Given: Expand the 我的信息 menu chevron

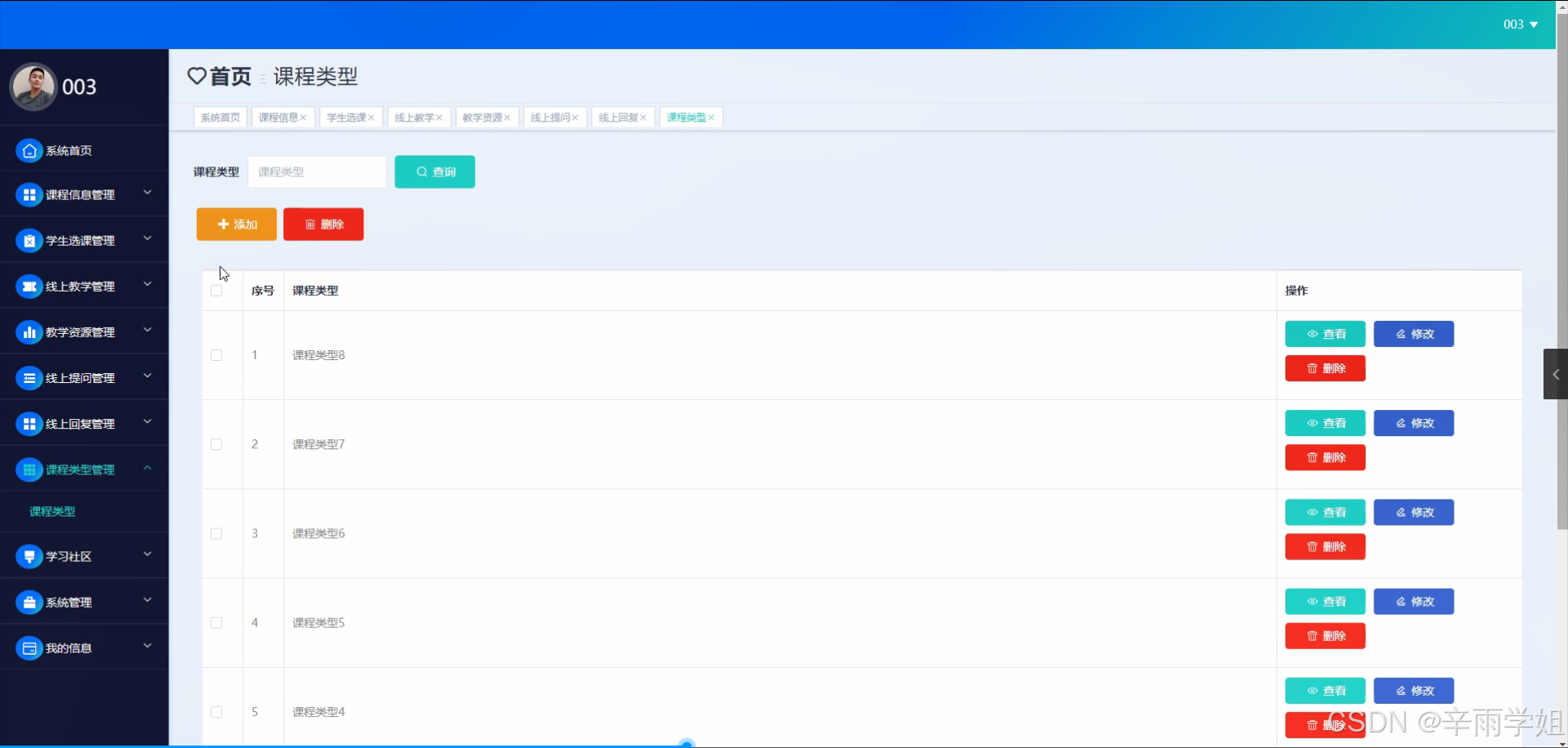Looking at the screenshot, I should [148, 645].
